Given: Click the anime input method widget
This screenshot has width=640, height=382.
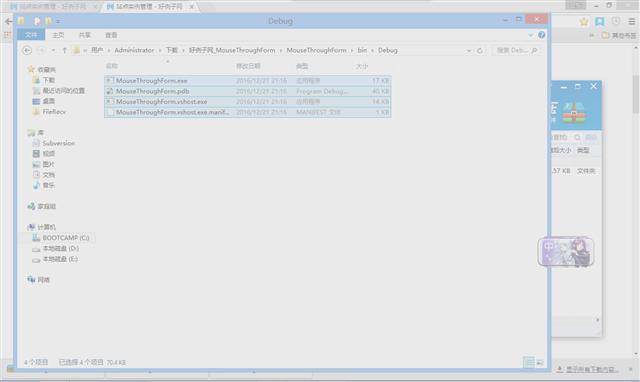Looking at the screenshot, I should [x=566, y=252].
